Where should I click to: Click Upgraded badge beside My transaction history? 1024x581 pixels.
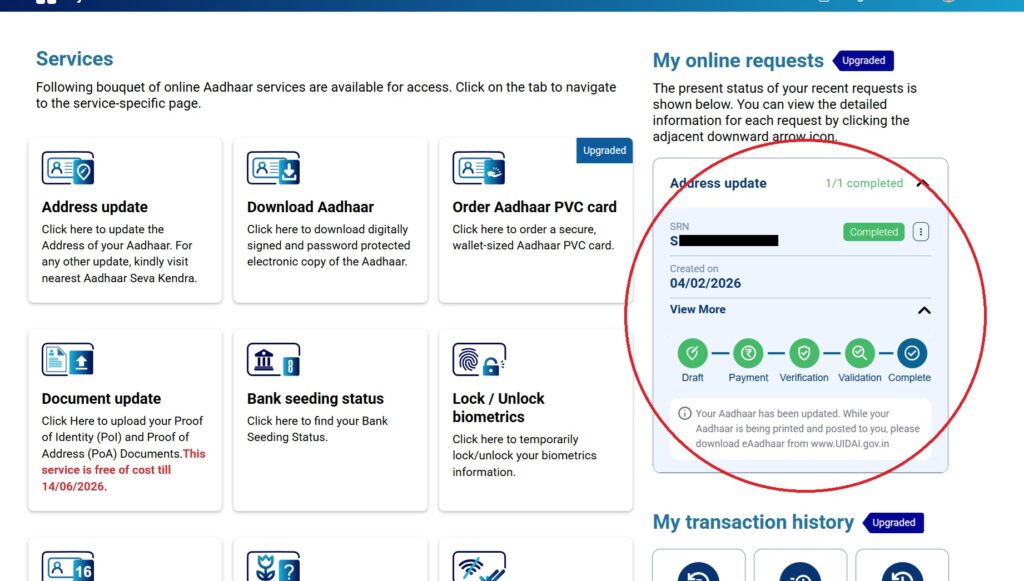click(x=893, y=522)
